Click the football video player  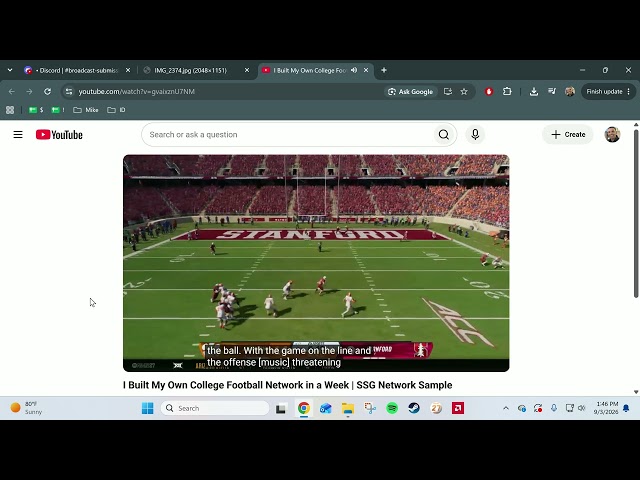point(316,263)
